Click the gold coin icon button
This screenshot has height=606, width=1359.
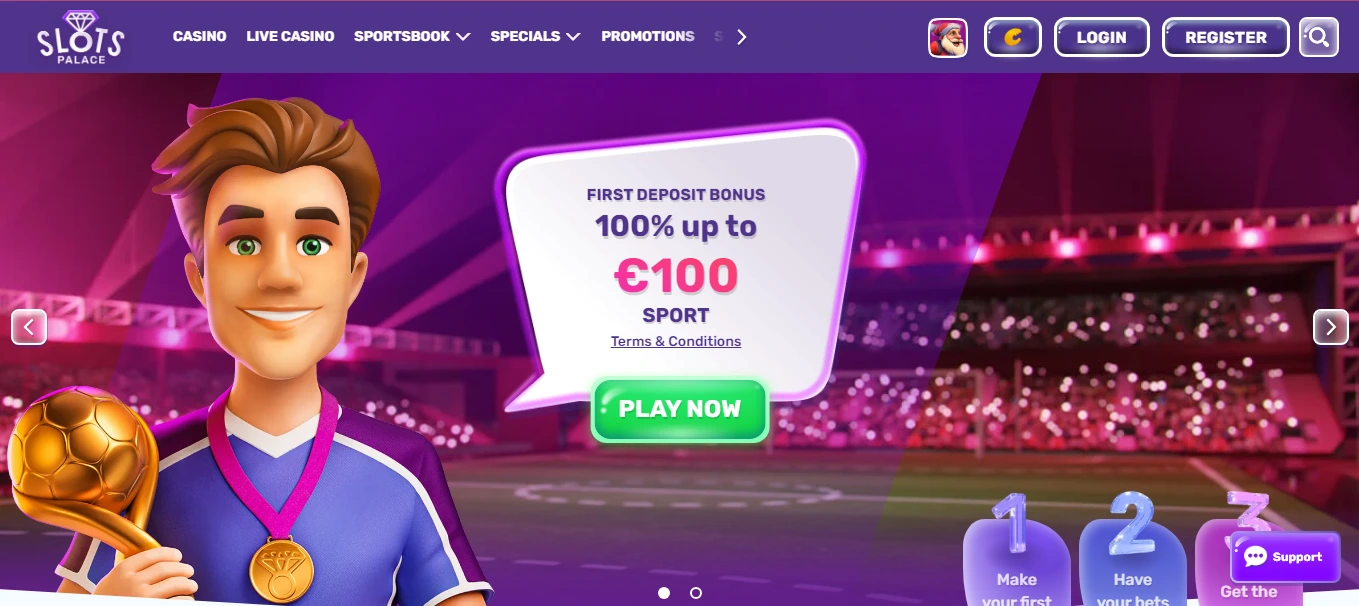click(x=1013, y=38)
